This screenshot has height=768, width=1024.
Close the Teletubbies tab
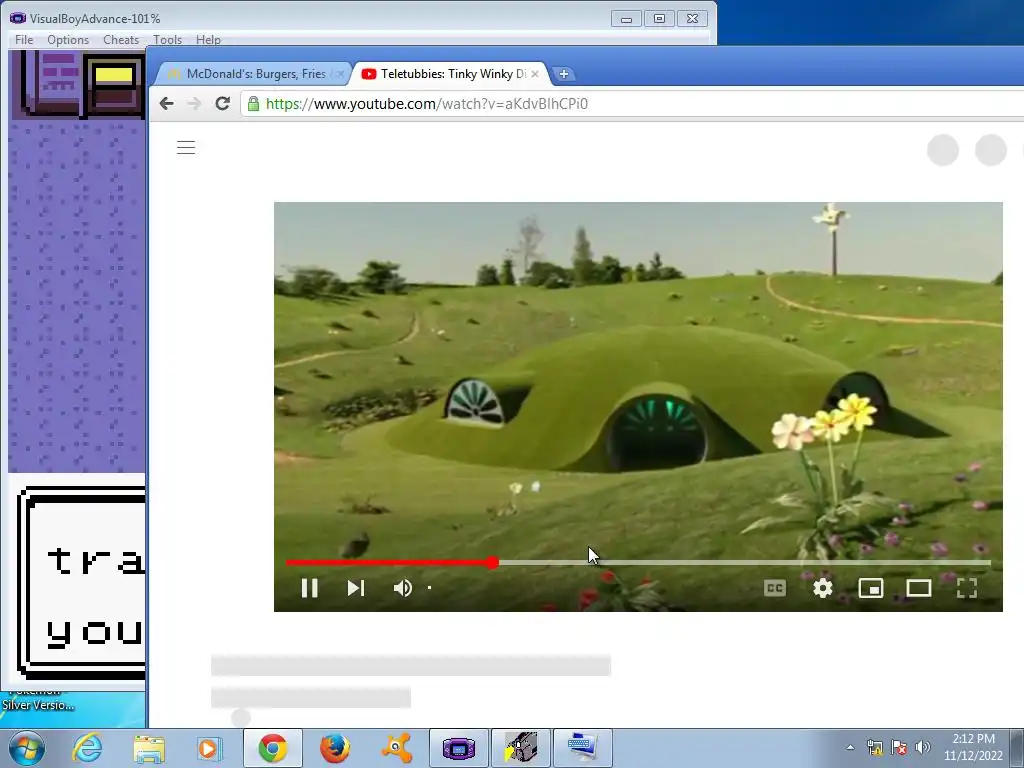pyautogui.click(x=535, y=74)
